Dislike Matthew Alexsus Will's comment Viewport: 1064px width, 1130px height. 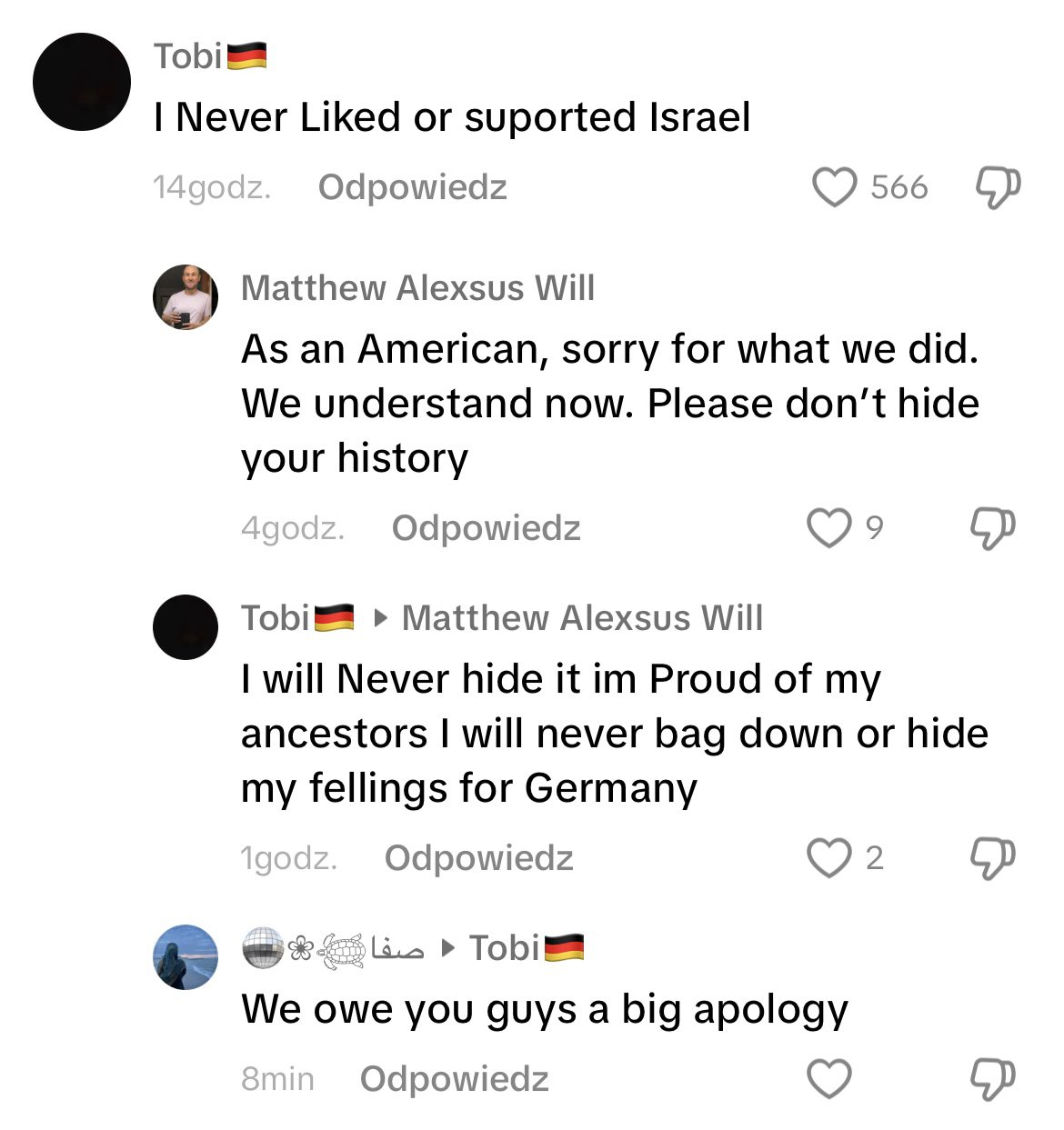(x=992, y=528)
